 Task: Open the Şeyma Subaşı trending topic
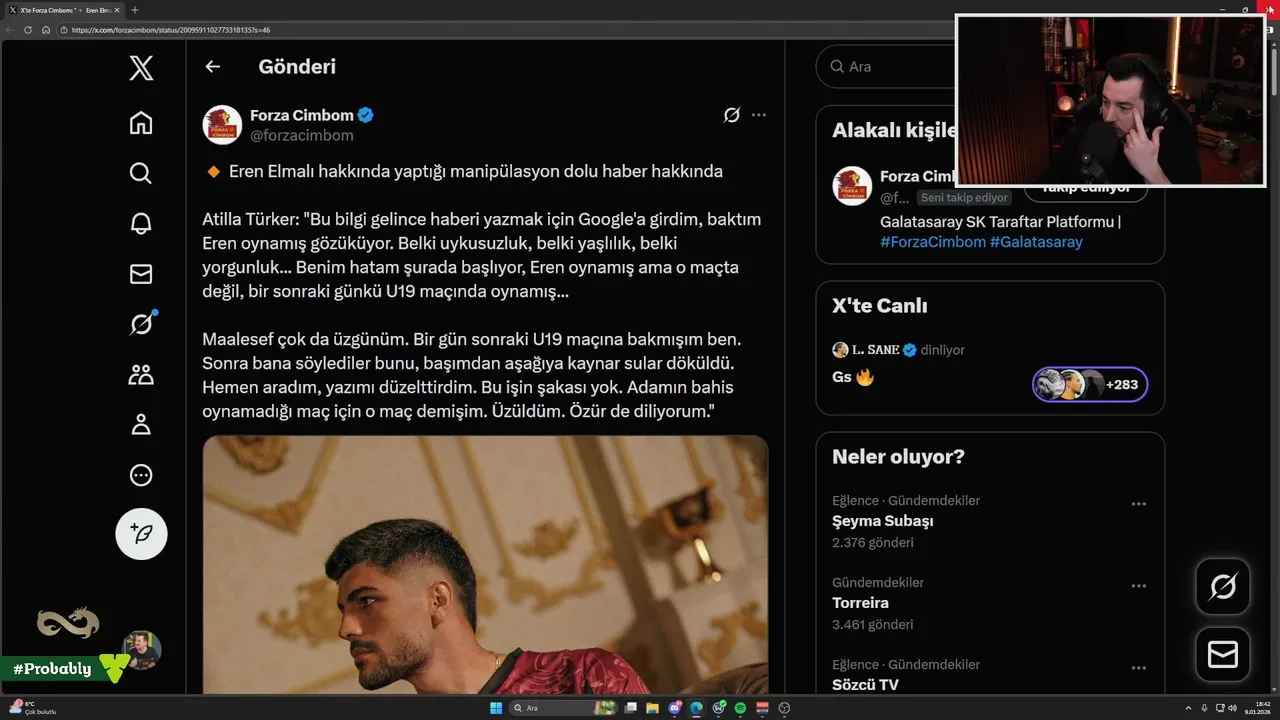tap(883, 521)
